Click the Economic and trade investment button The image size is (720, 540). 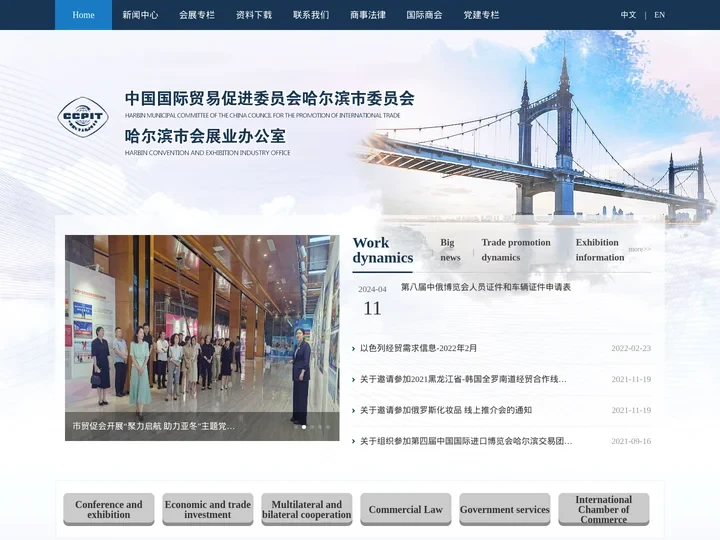click(x=208, y=509)
